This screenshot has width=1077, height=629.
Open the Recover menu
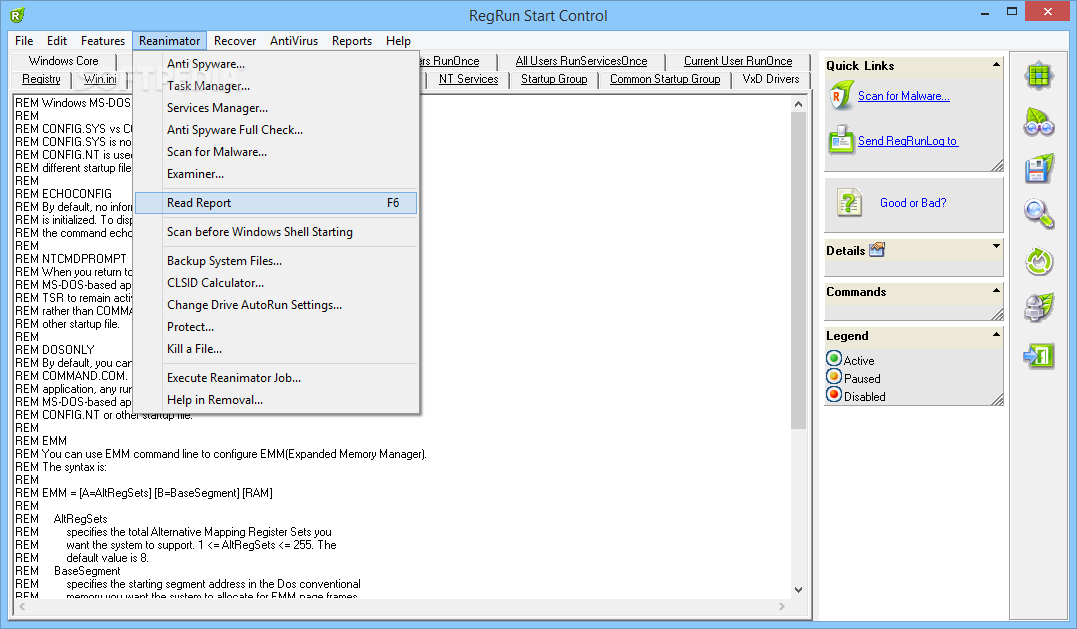pos(235,41)
